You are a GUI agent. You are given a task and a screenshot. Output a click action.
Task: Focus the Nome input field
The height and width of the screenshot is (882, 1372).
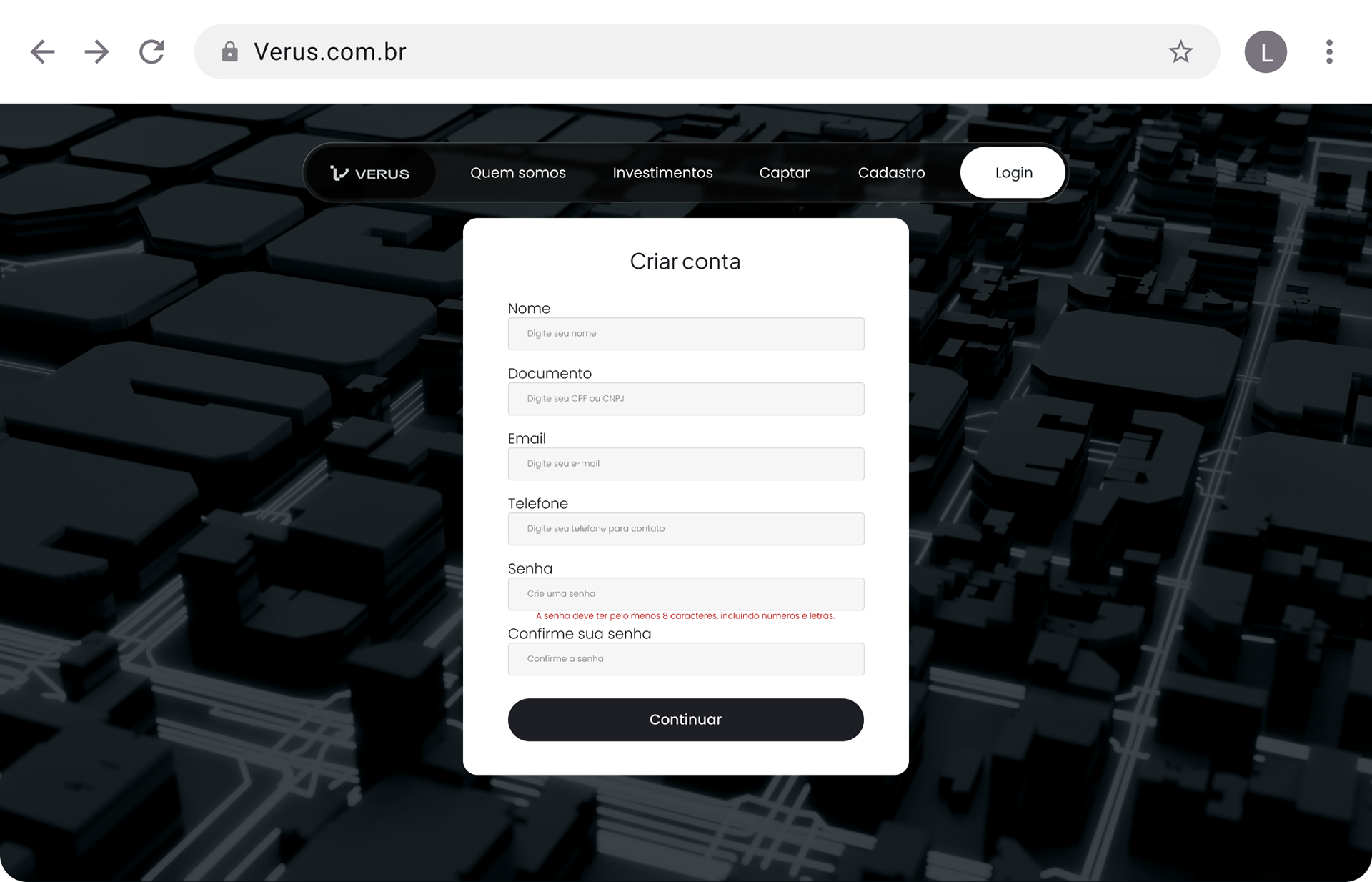(x=686, y=334)
